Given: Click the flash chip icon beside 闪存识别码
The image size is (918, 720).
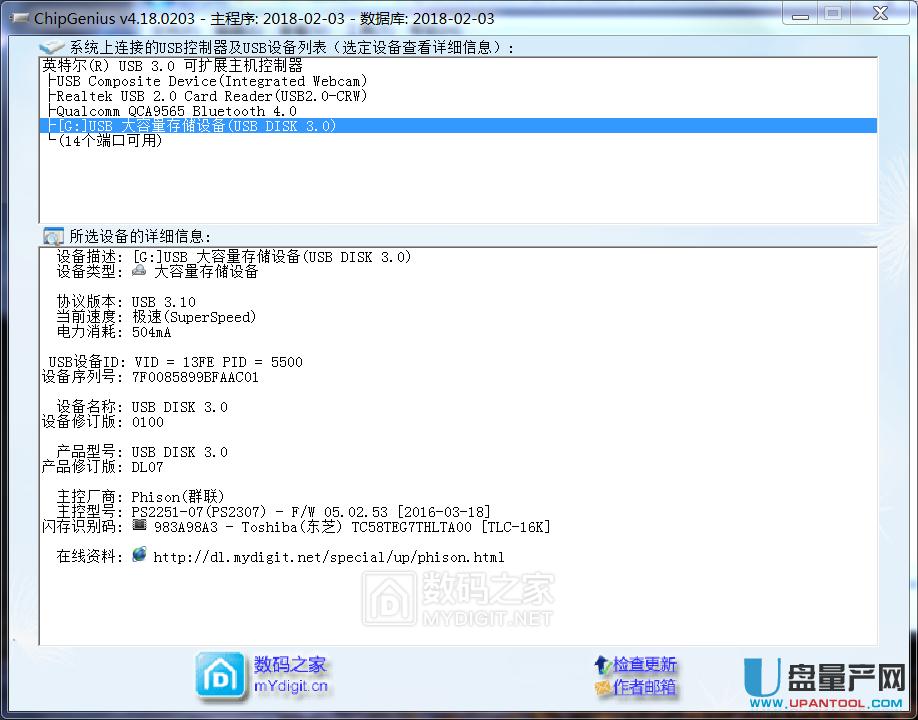Looking at the screenshot, I should pyautogui.click(x=140, y=525).
